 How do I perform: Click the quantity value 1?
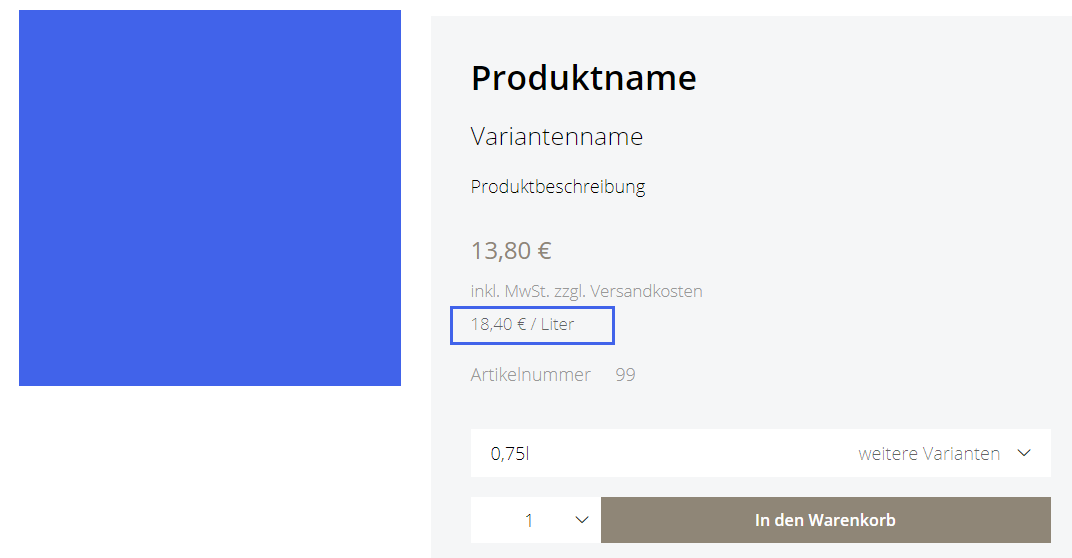coord(528,520)
